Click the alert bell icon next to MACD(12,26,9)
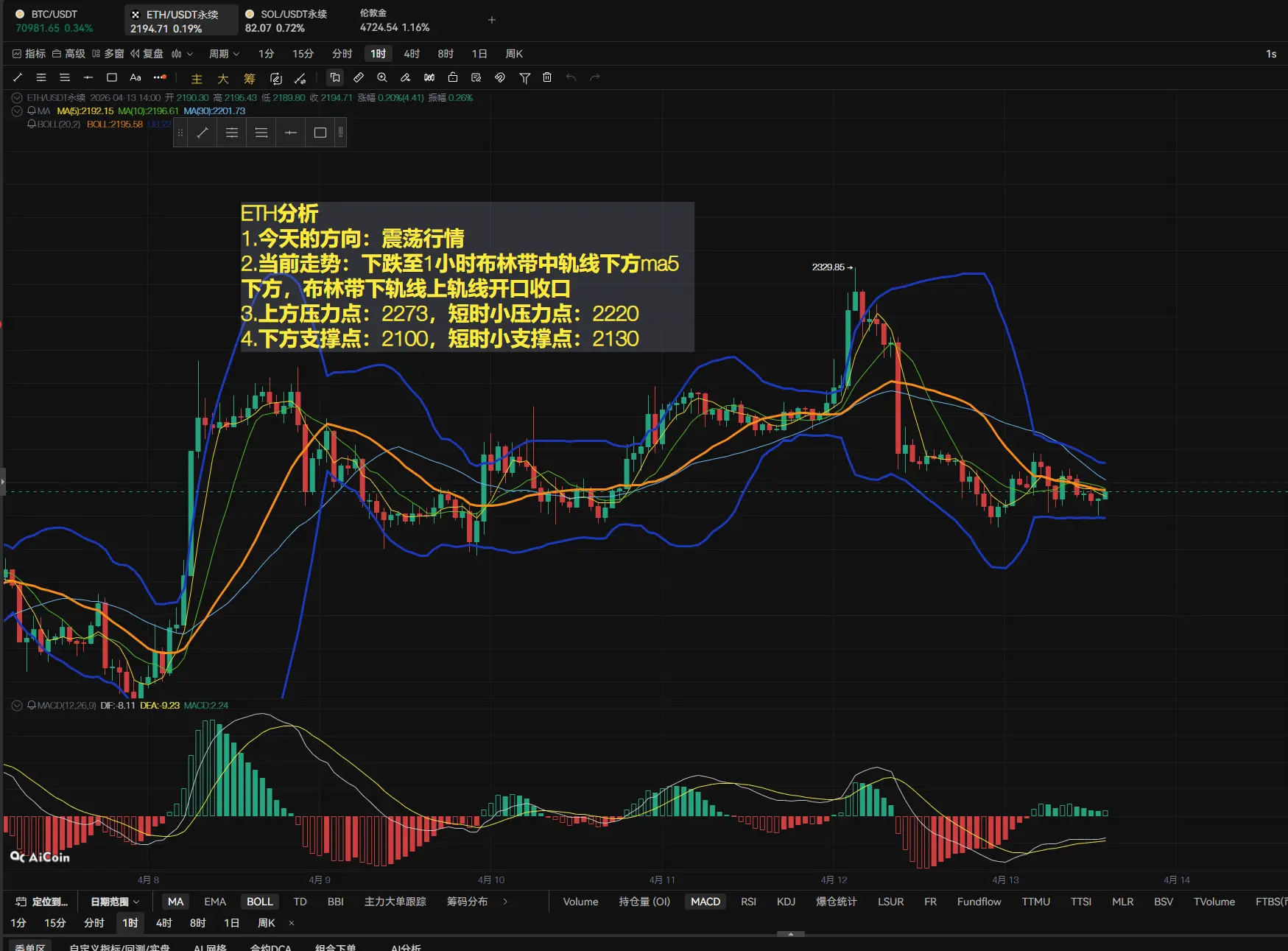1288x951 pixels. tap(32, 706)
